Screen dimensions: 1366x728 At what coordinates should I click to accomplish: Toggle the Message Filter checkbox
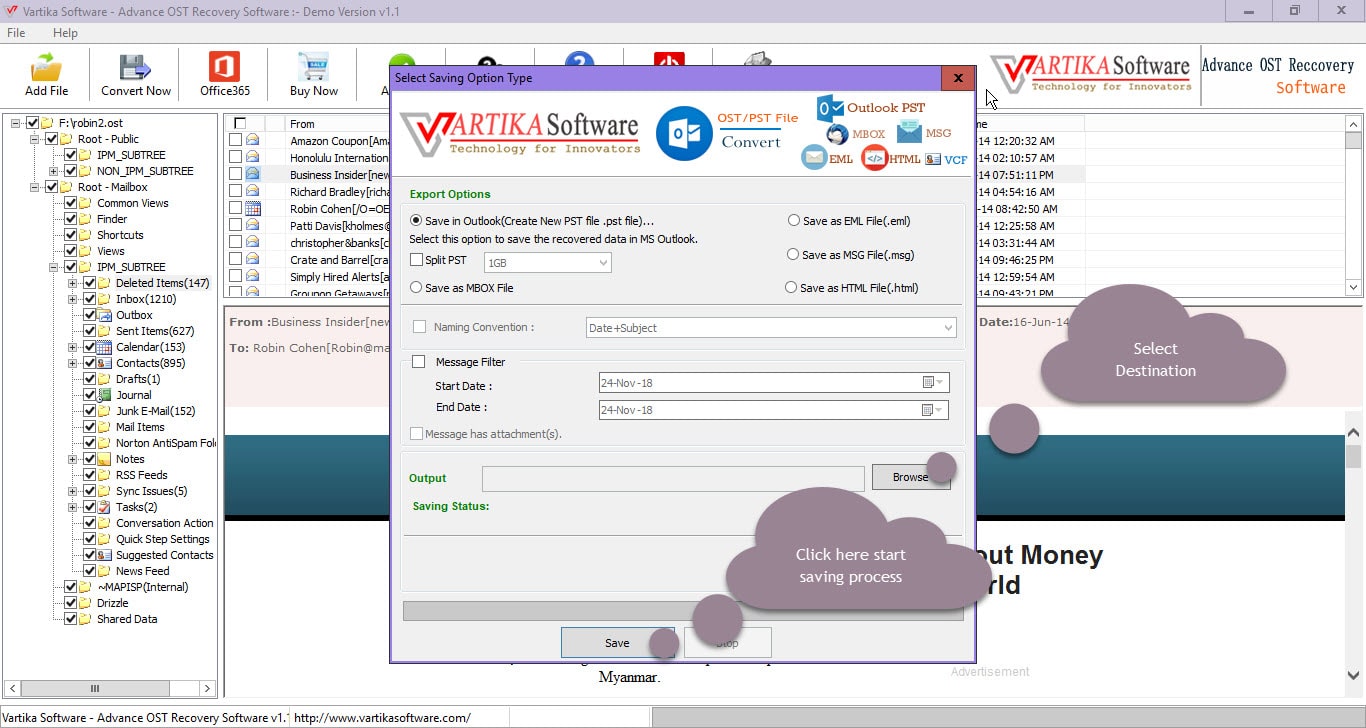click(419, 362)
